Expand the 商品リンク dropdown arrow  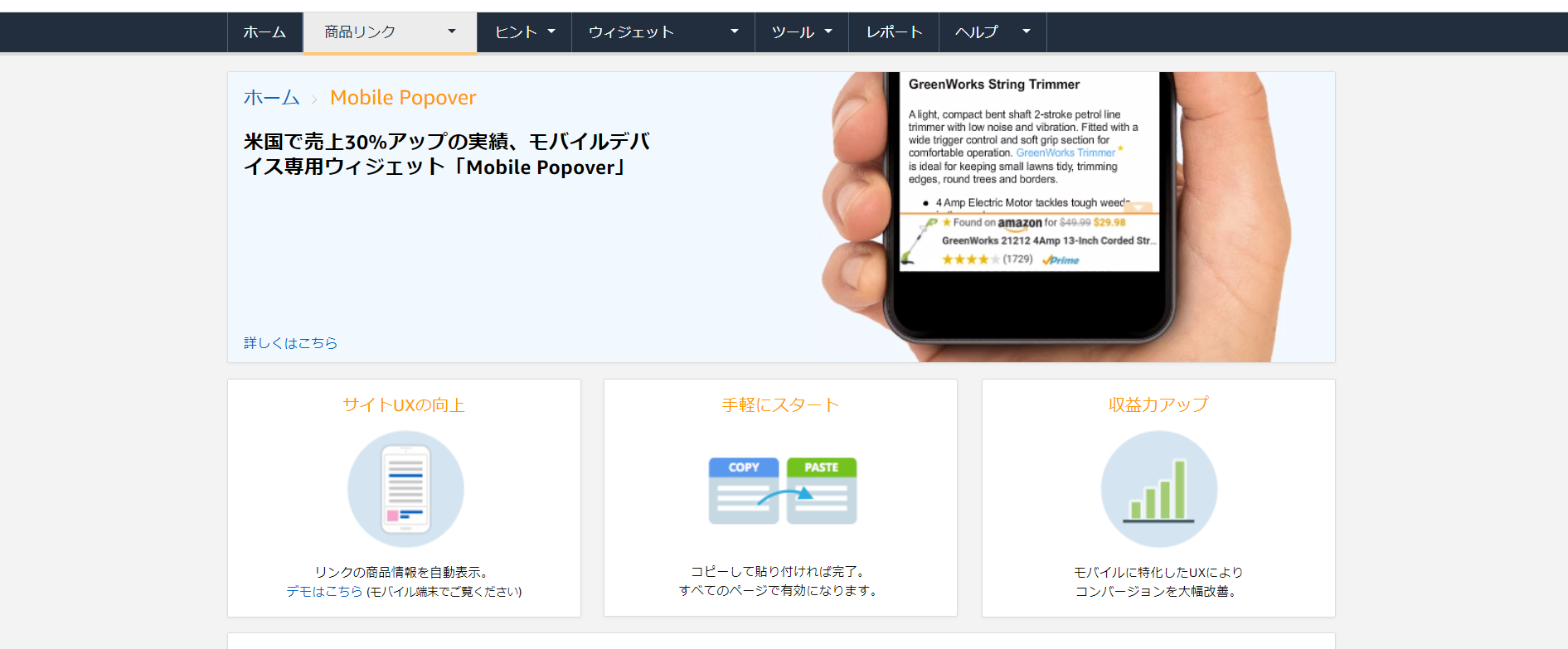coord(452,31)
